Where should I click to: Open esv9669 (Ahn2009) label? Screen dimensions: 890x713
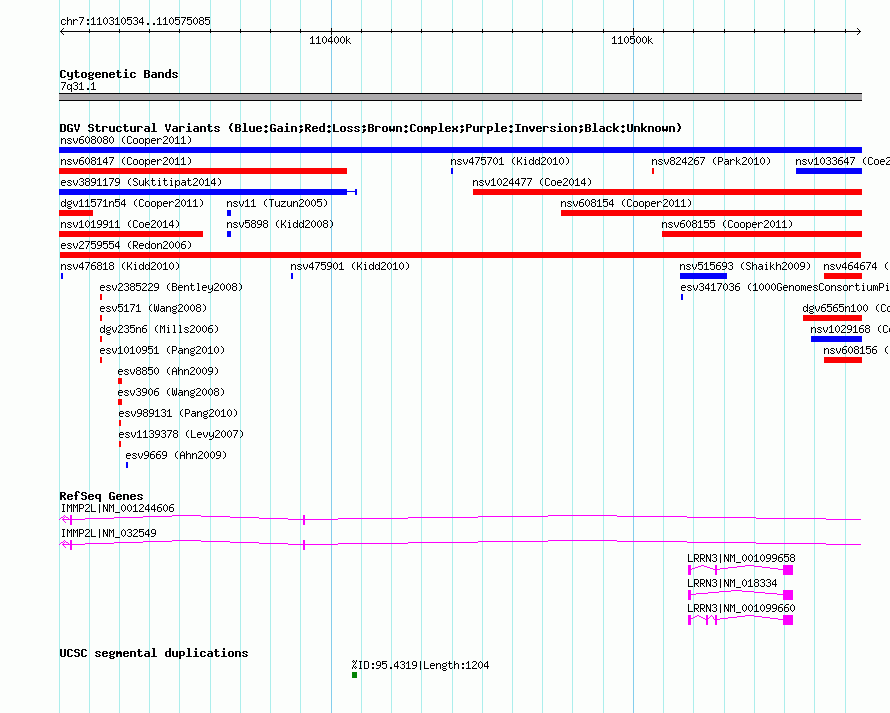176,455
